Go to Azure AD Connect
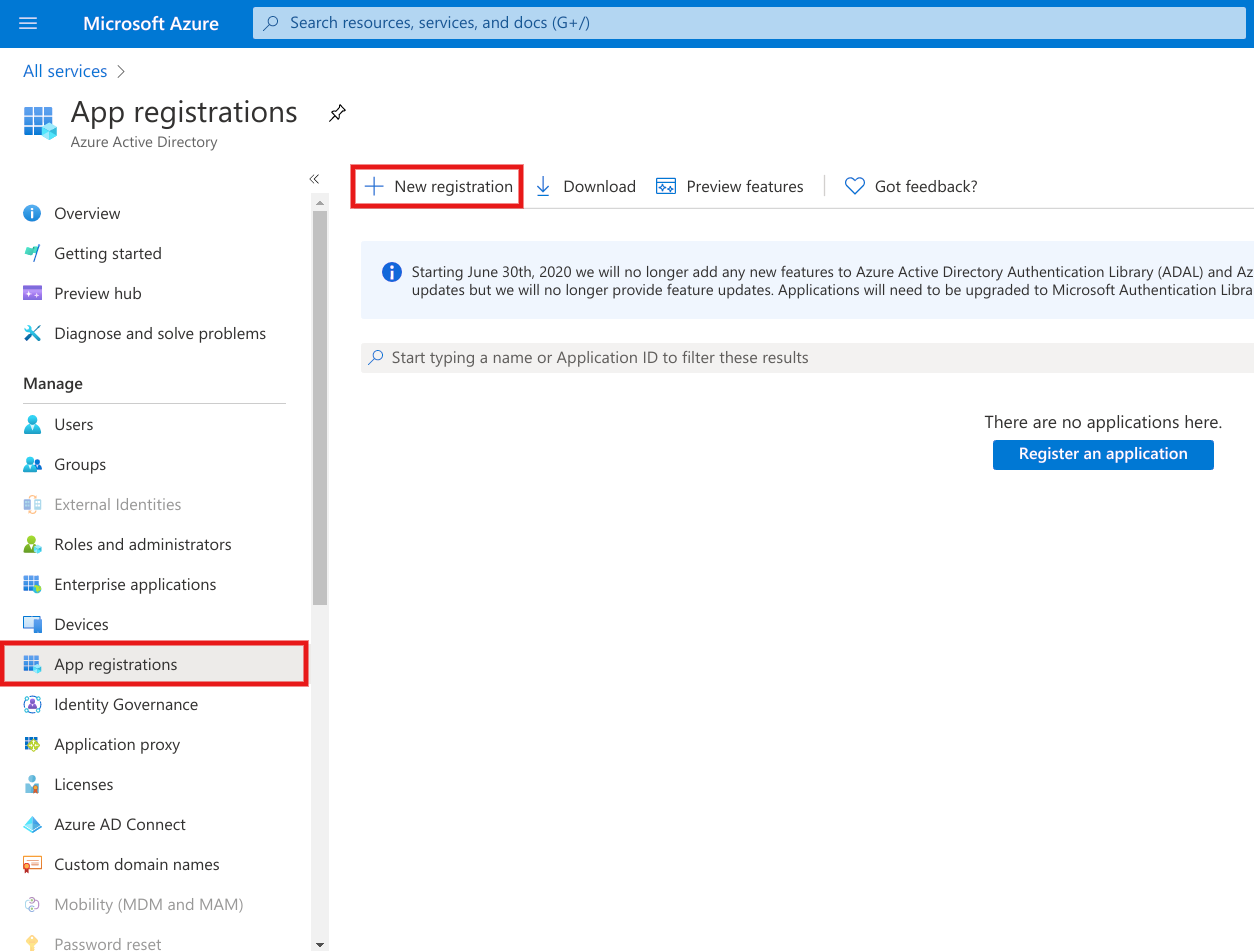The height and width of the screenshot is (951, 1254). 120,824
